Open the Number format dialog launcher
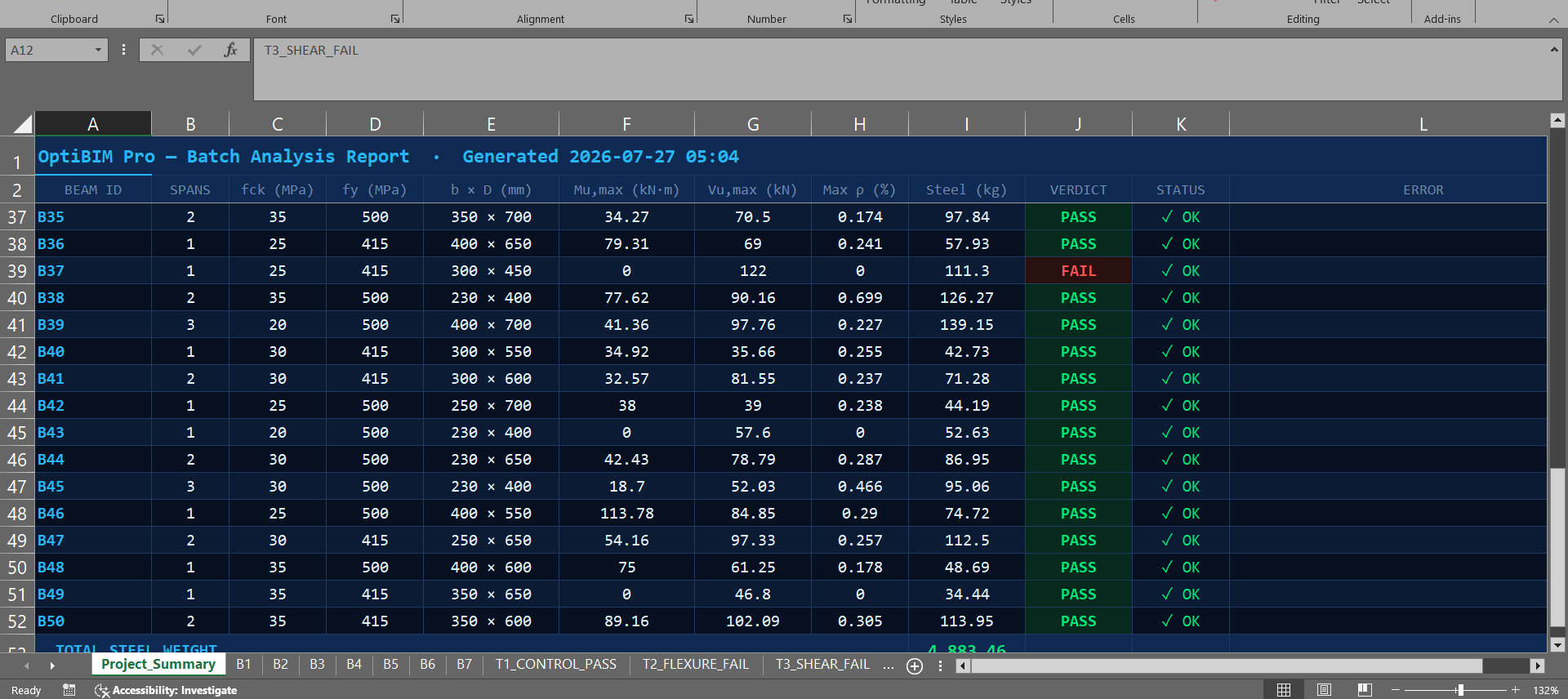The image size is (1568, 699). coord(848,19)
